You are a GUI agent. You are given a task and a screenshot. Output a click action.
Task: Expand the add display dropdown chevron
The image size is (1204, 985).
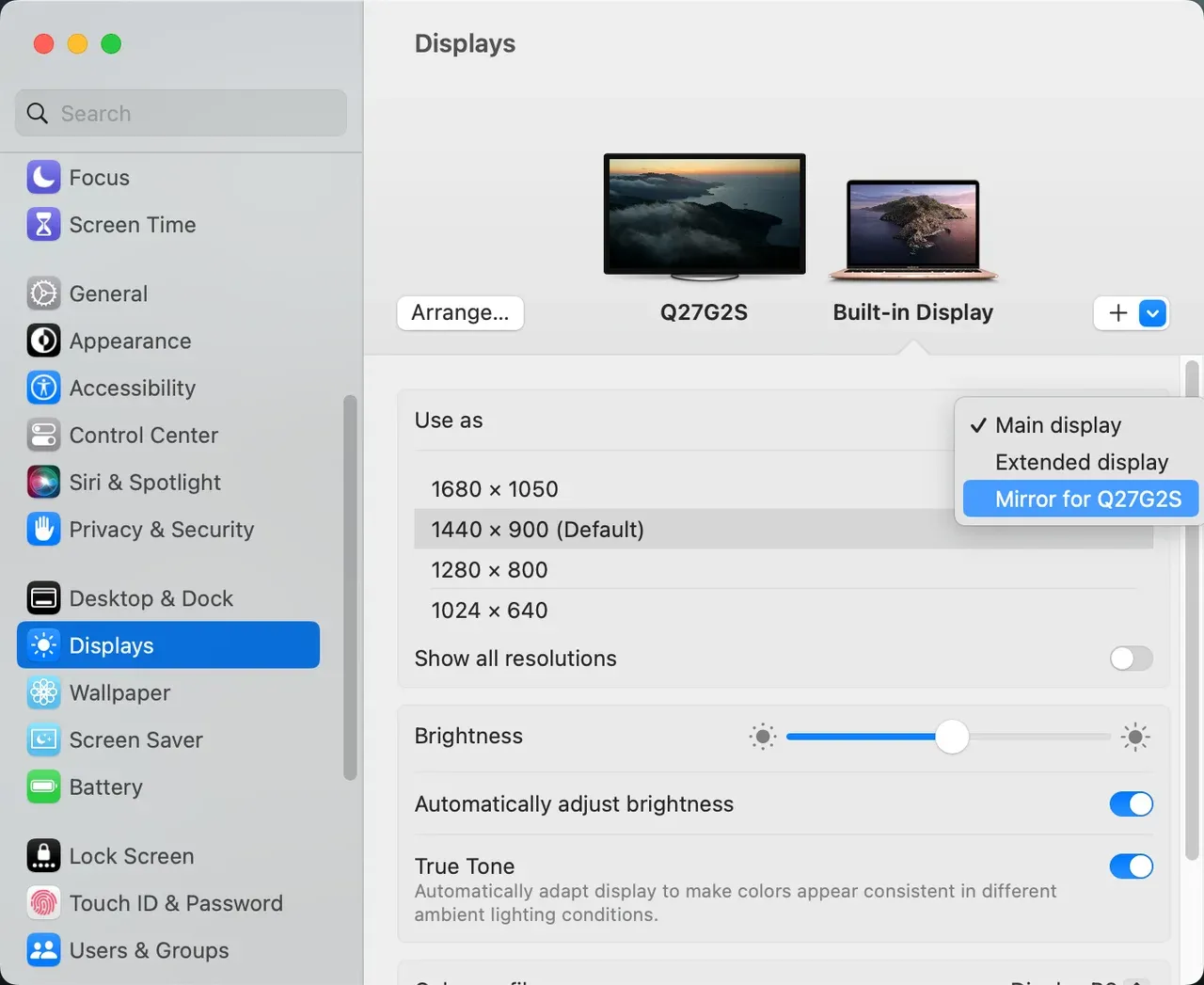(x=1152, y=313)
